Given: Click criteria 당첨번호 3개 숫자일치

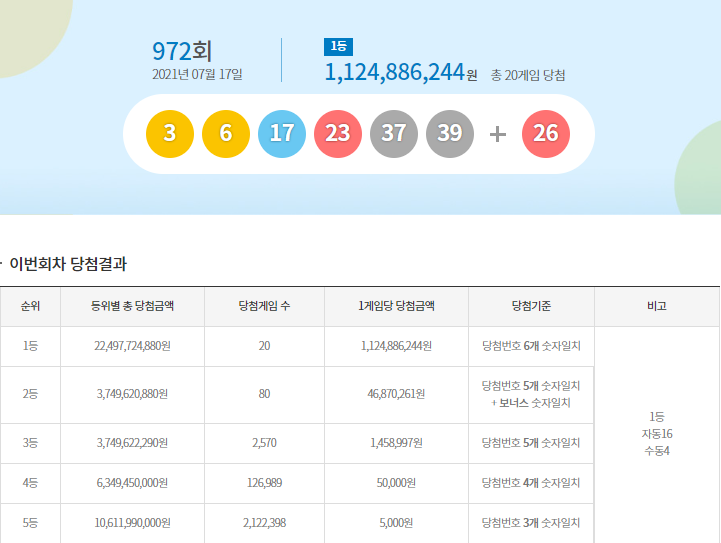Looking at the screenshot, I should (x=531, y=523).
